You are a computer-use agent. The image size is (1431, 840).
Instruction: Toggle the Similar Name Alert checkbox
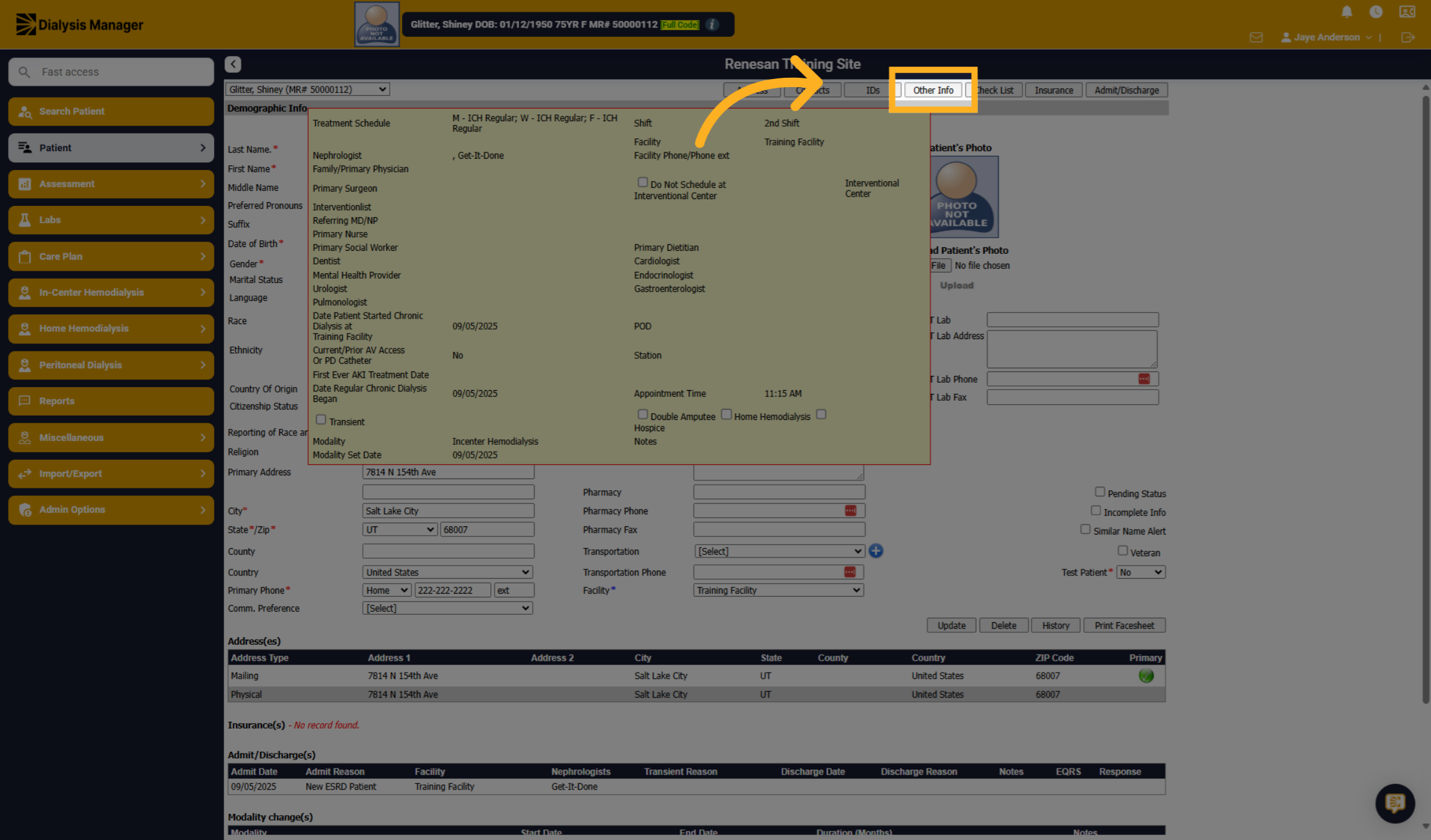(x=1085, y=530)
